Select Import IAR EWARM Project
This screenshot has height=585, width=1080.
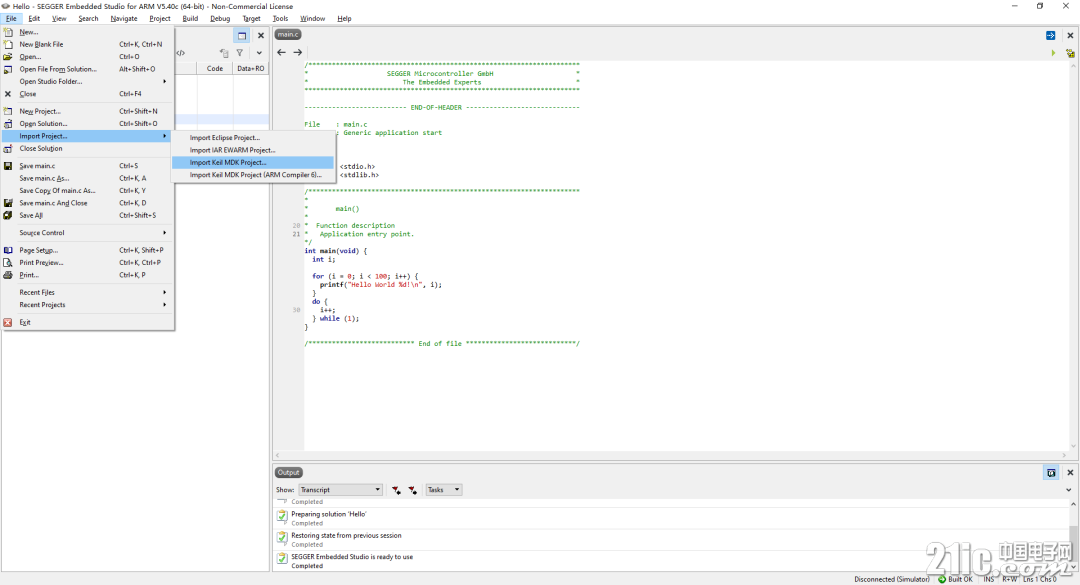(252, 150)
